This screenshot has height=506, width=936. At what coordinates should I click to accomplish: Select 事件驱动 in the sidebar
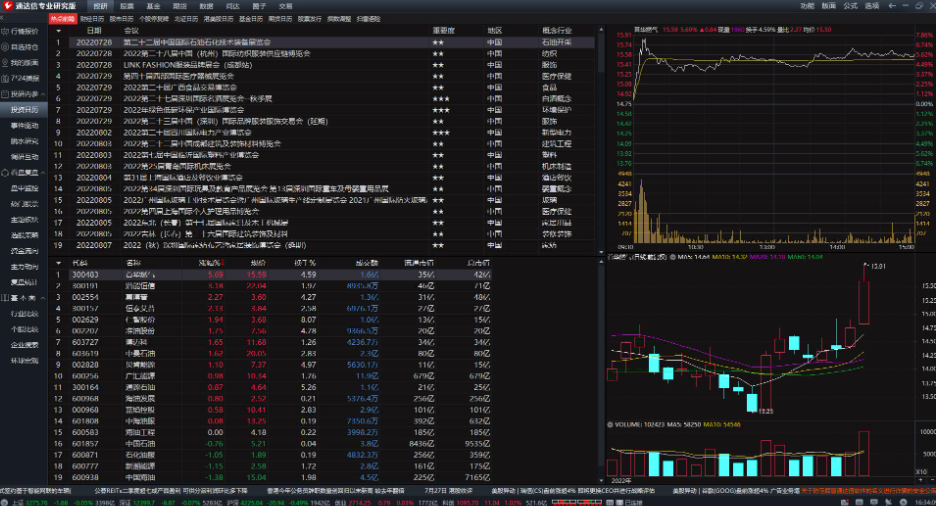point(25,125)
